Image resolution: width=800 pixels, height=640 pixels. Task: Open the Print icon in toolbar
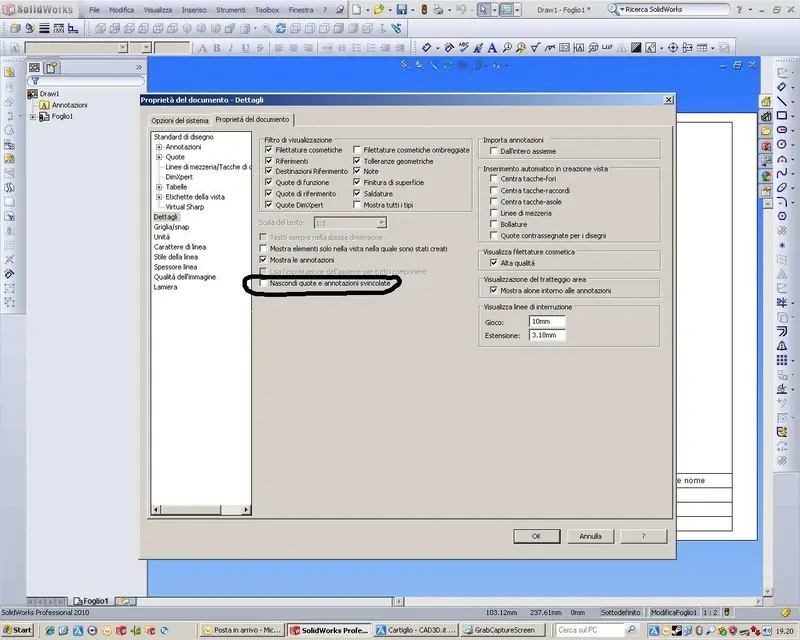tap(438, 10)
